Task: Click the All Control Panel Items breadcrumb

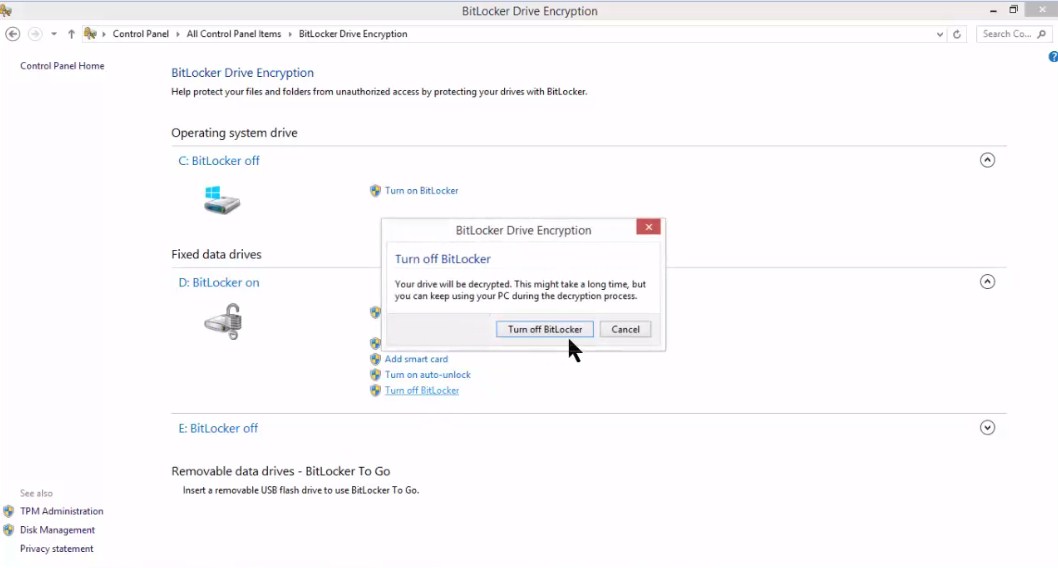Action: click(x=233, y=34)
